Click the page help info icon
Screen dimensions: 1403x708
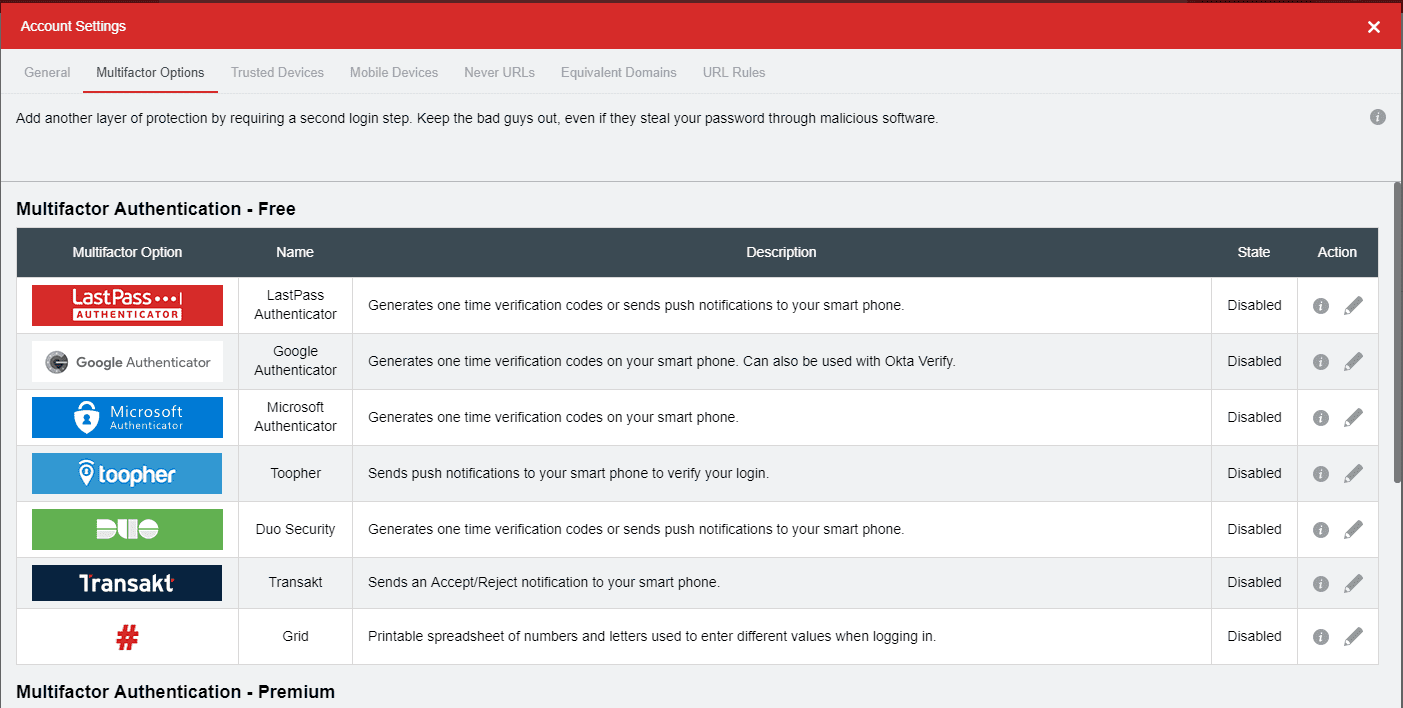[x=1378, y=117]
